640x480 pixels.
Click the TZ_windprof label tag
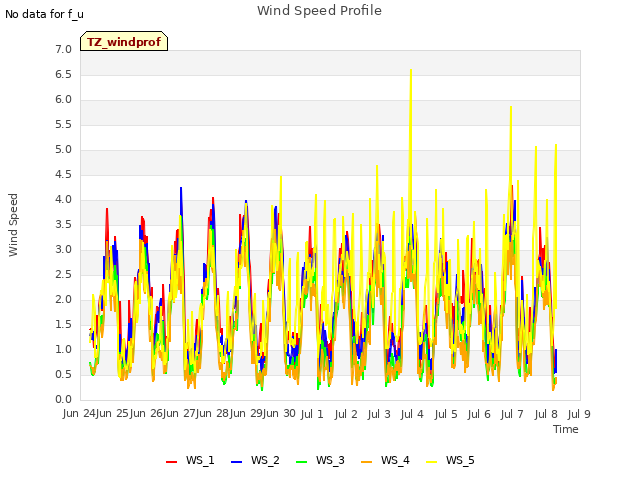point(124,41)
